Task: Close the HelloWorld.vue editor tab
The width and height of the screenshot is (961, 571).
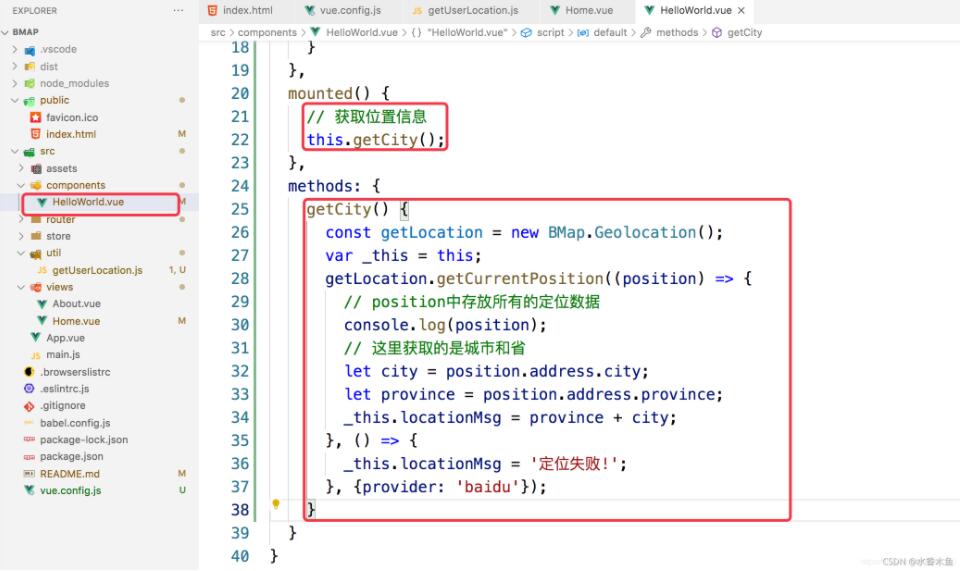Action: (742, 10)
